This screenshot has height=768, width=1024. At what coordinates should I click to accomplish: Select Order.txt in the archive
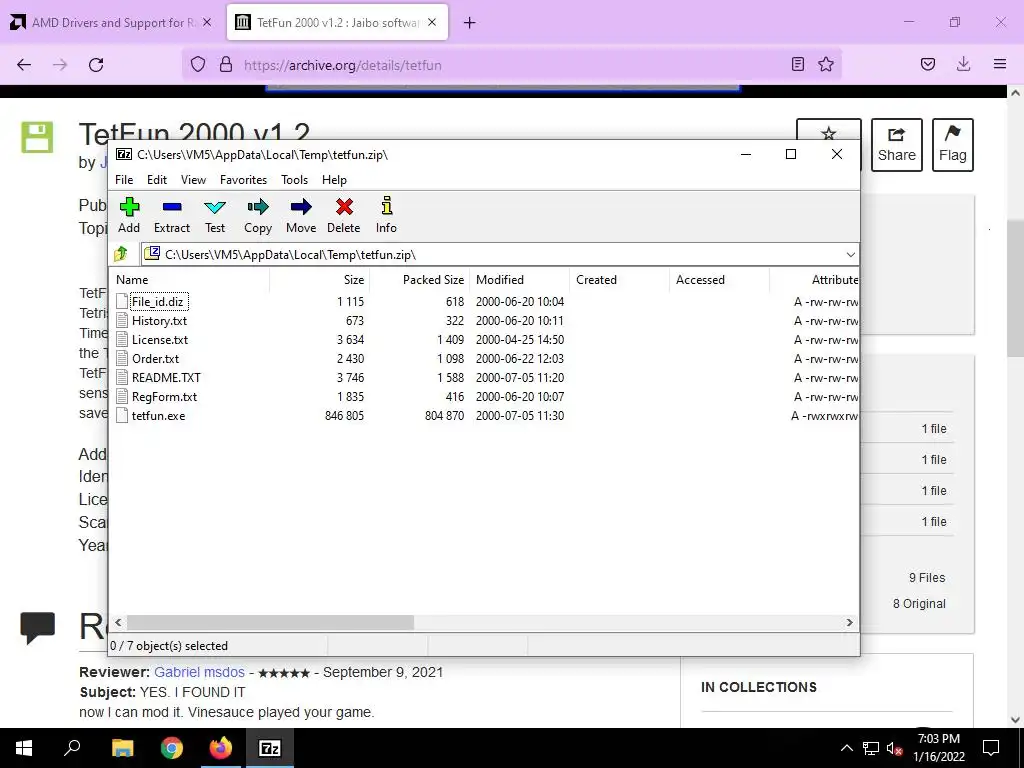[155, 359]
